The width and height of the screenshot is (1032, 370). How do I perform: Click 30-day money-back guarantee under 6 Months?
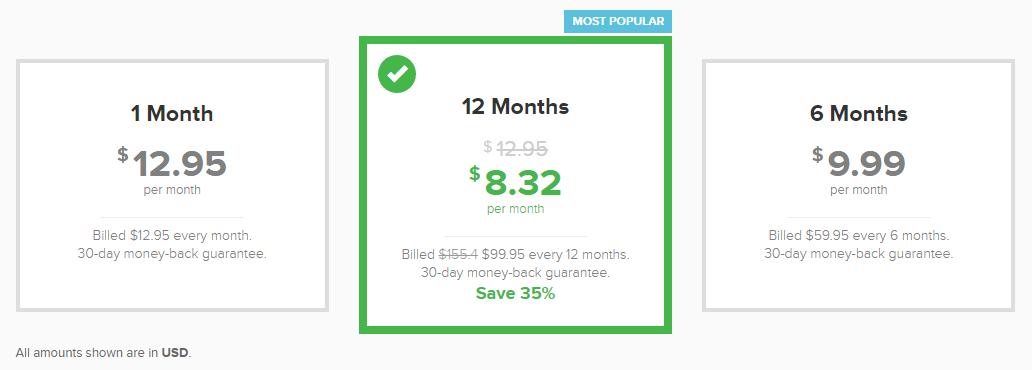(x=858, y=253)
